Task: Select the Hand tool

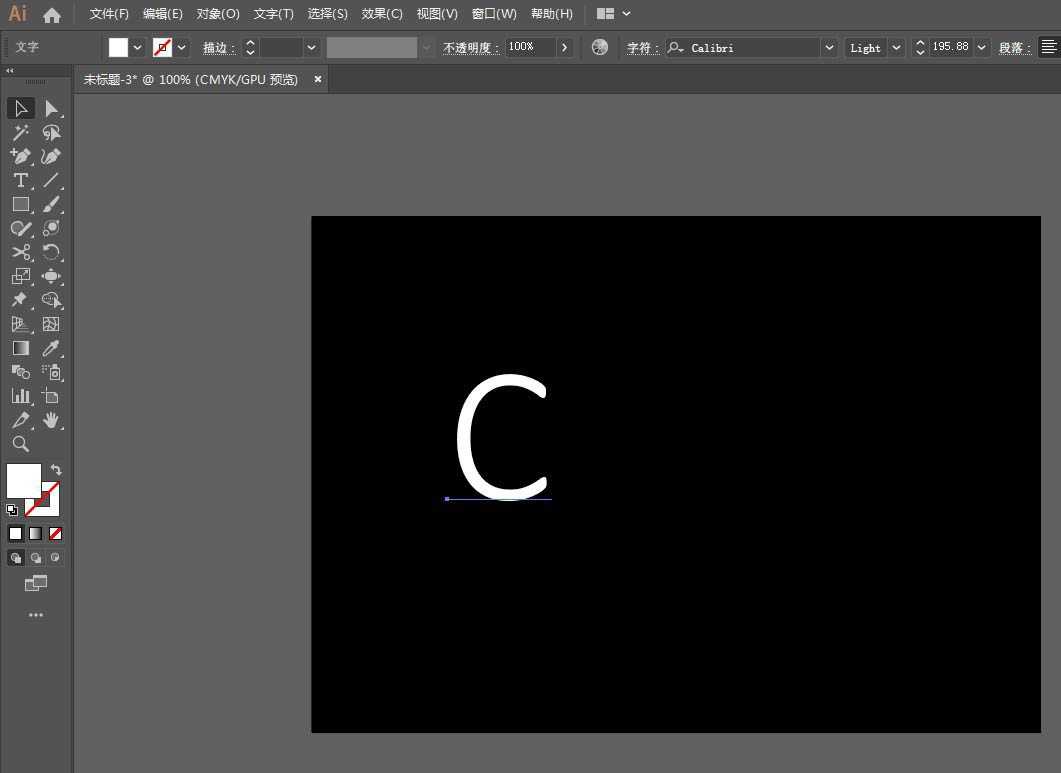Action: 51,420
